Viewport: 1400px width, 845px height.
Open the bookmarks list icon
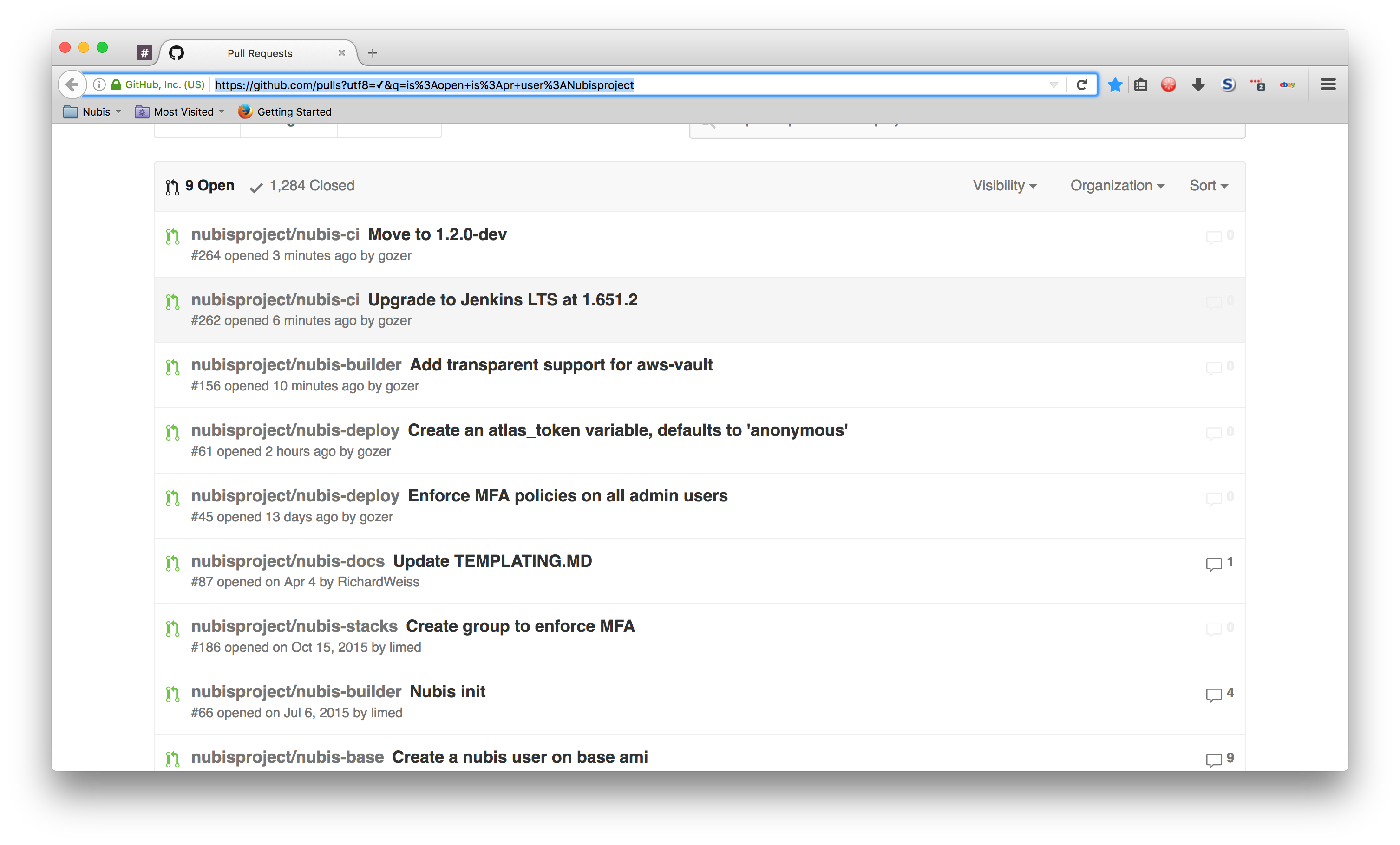[x=1141, y=84]
